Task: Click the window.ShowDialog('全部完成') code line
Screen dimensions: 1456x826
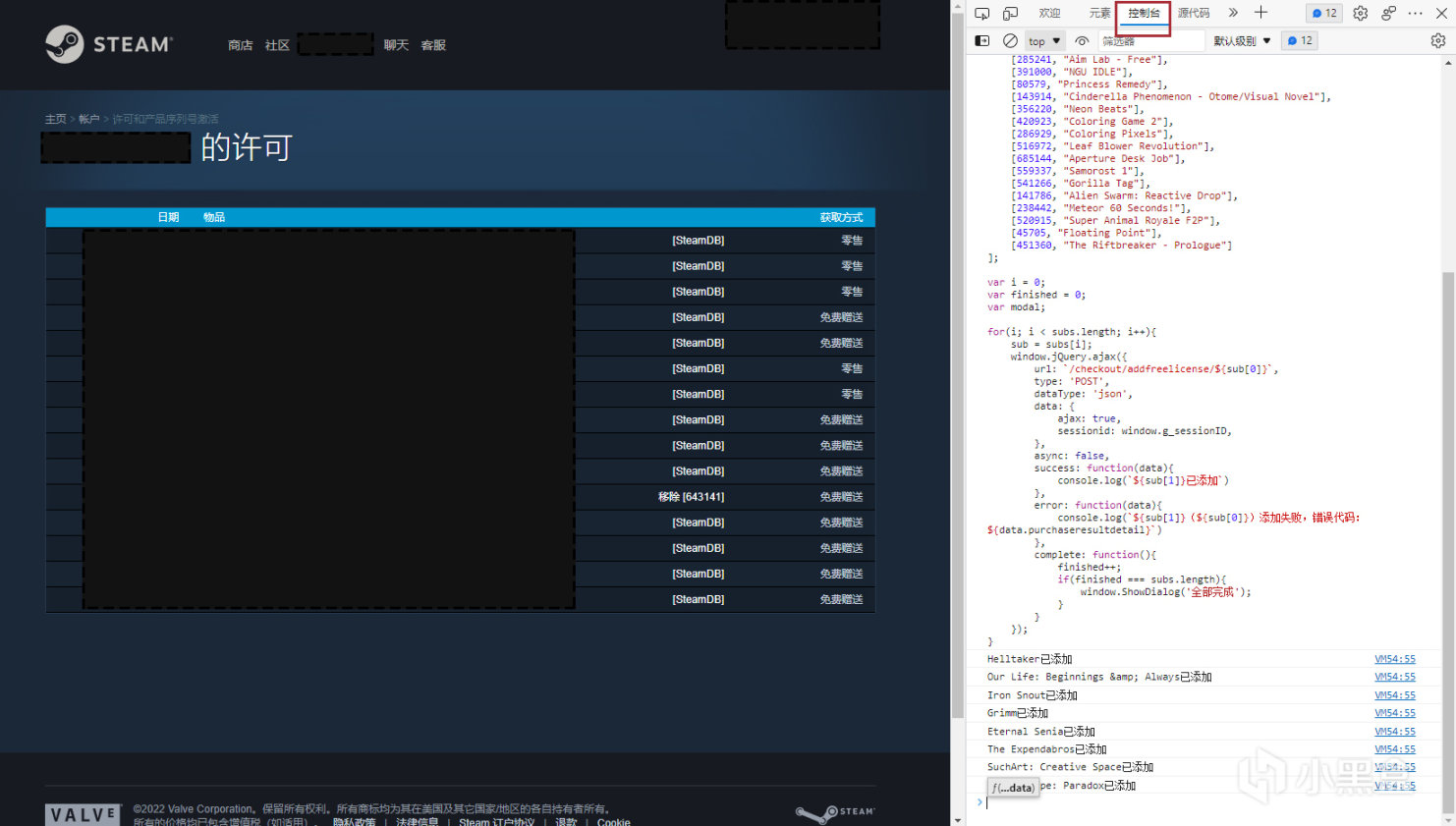Action: pos(1166,592)
